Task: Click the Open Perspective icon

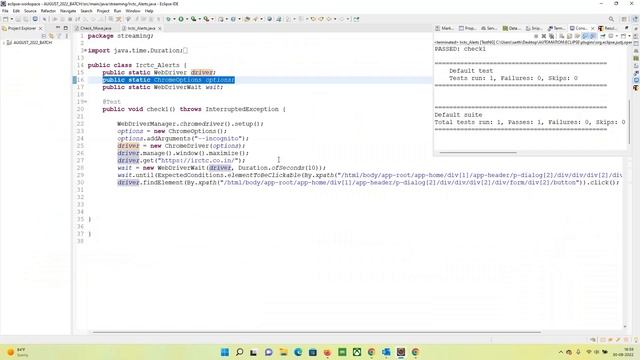Action: click(x=624, y=19)
